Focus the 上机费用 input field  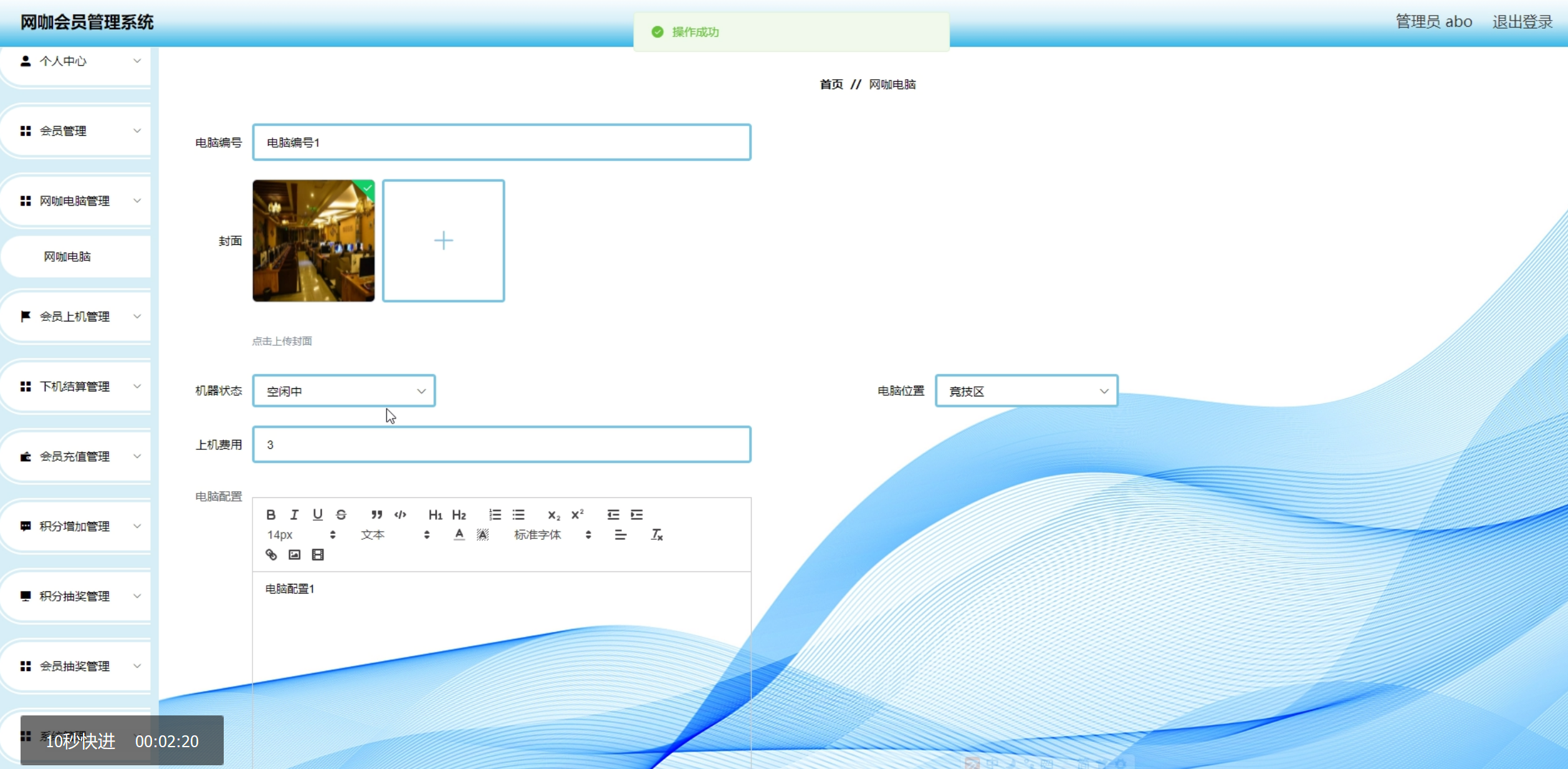pyautogui.click(x=502, y=444)
